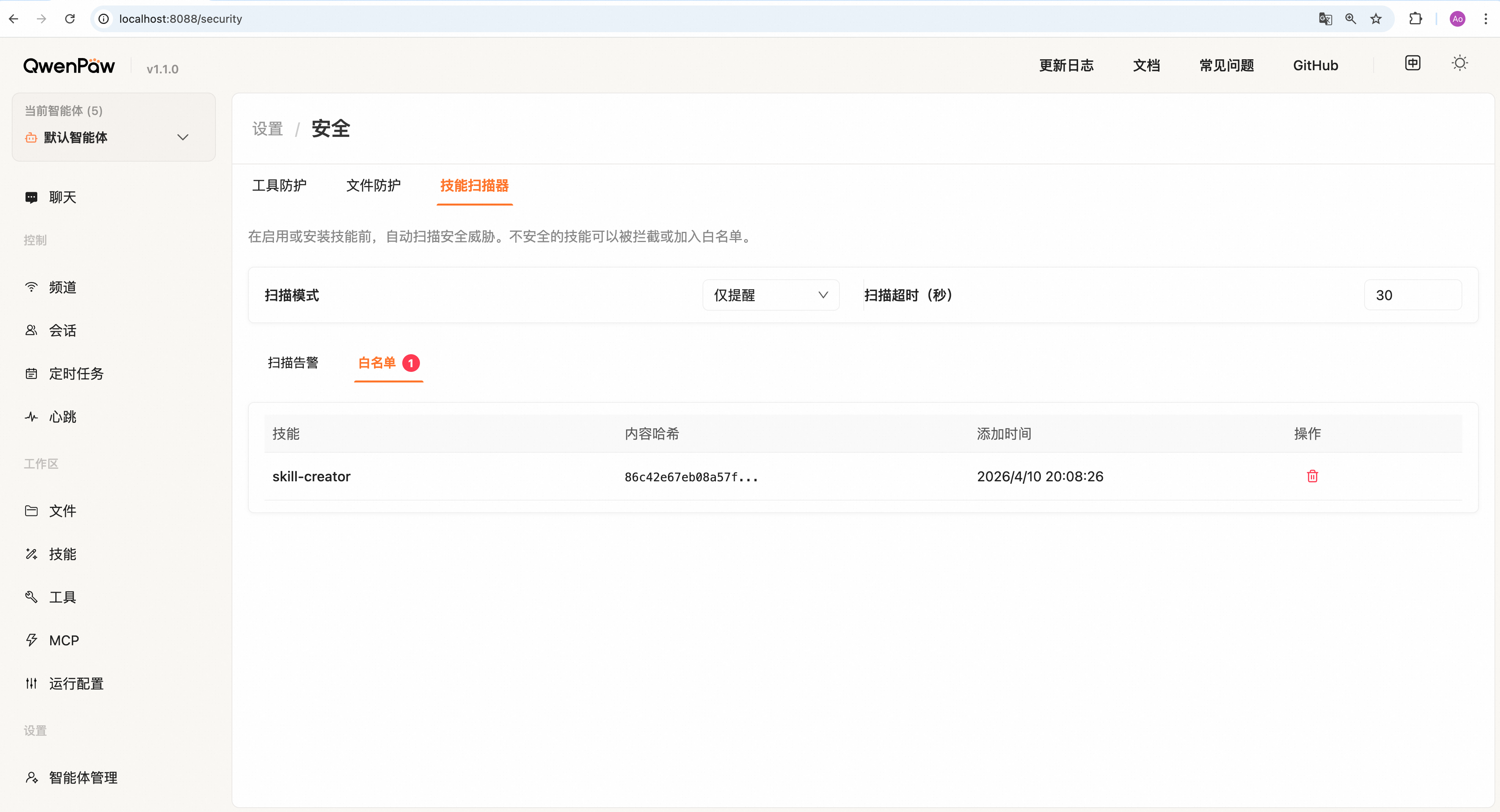Delete the skill-creator whitelist entry

point(1312,476)
